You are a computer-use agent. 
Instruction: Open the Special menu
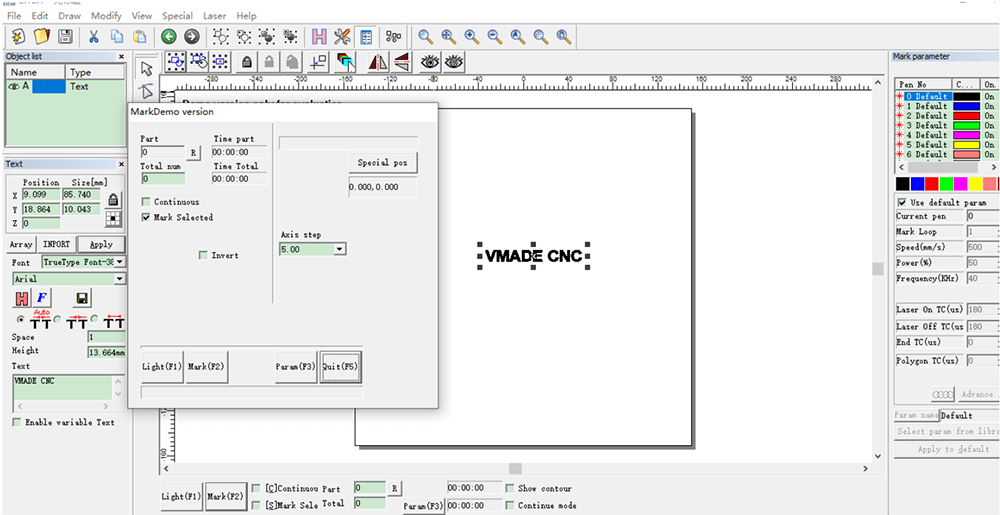point(177,15)
